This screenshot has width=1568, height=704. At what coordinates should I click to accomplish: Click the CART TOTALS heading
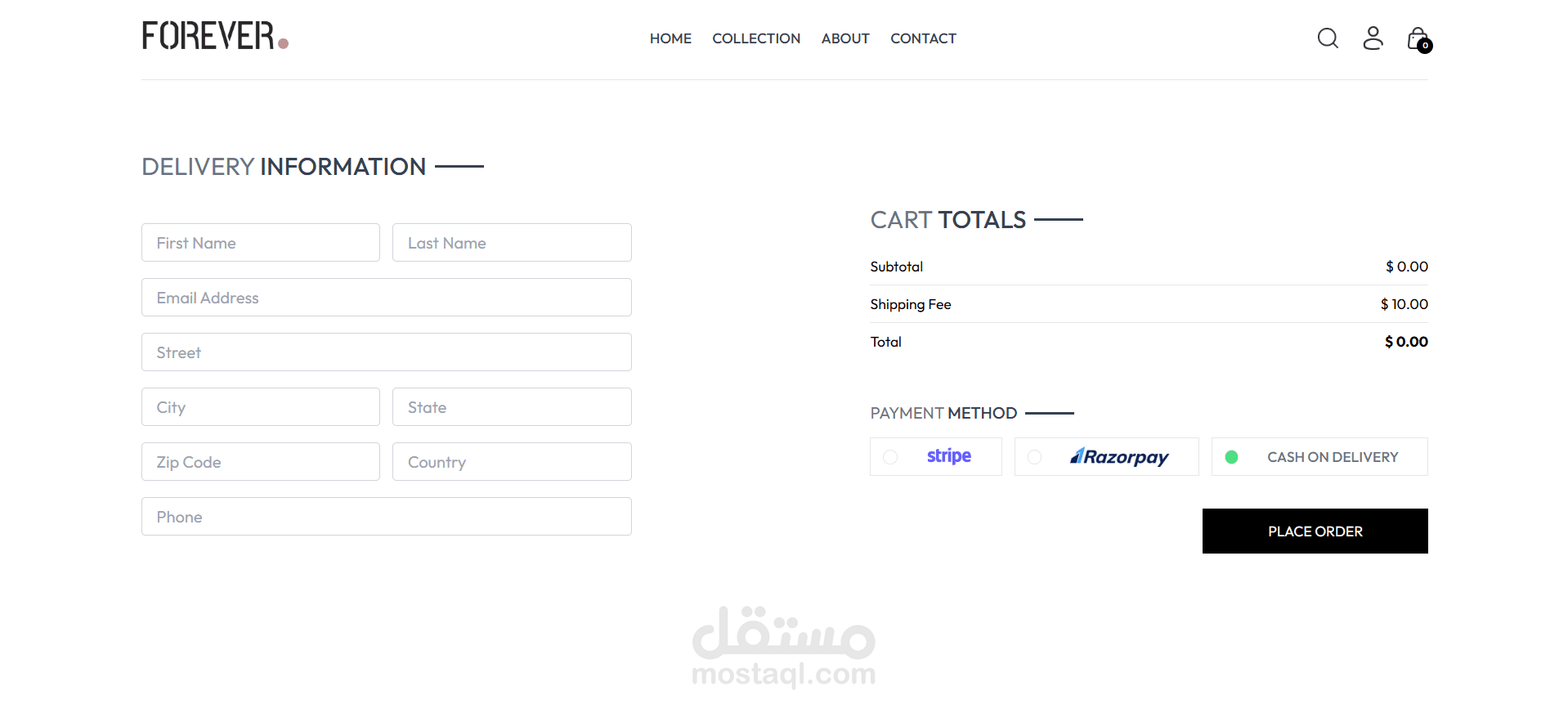click(948, 220)
